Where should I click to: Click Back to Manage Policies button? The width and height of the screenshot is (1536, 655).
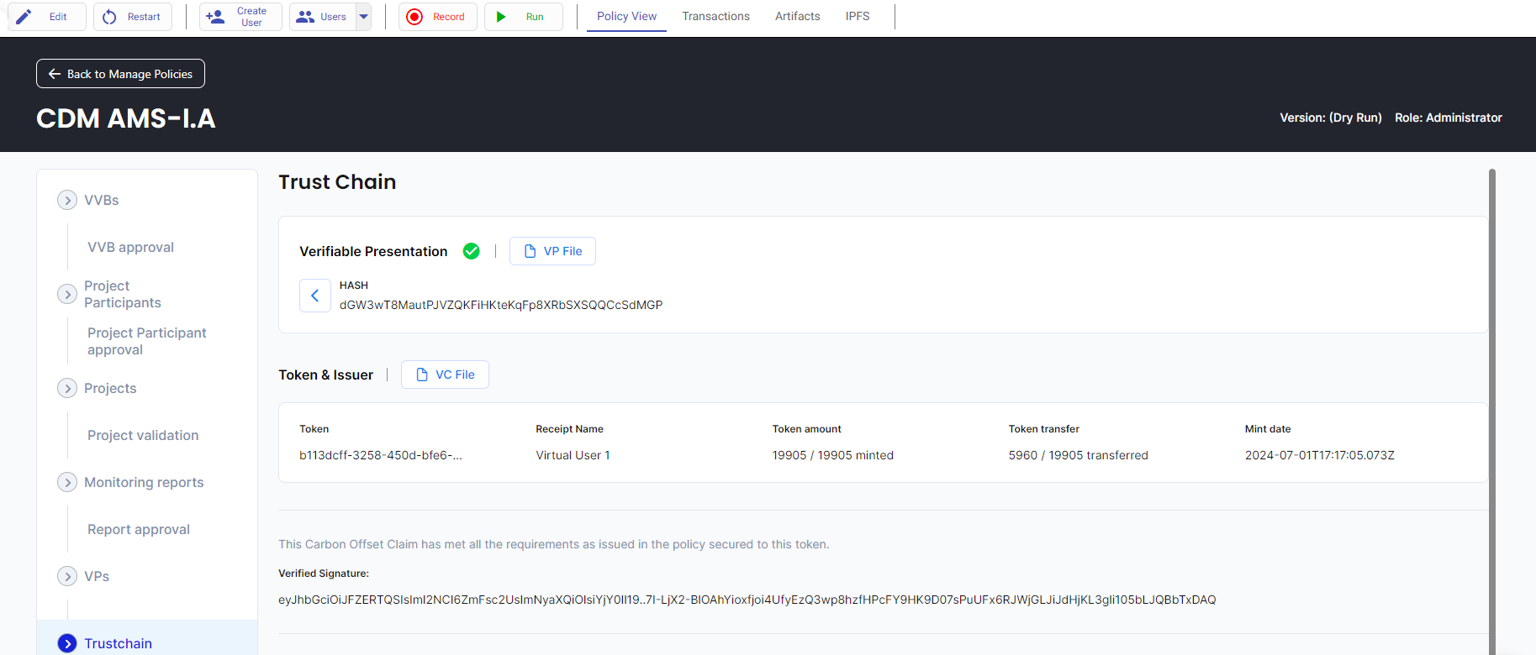tap(121, 74)
